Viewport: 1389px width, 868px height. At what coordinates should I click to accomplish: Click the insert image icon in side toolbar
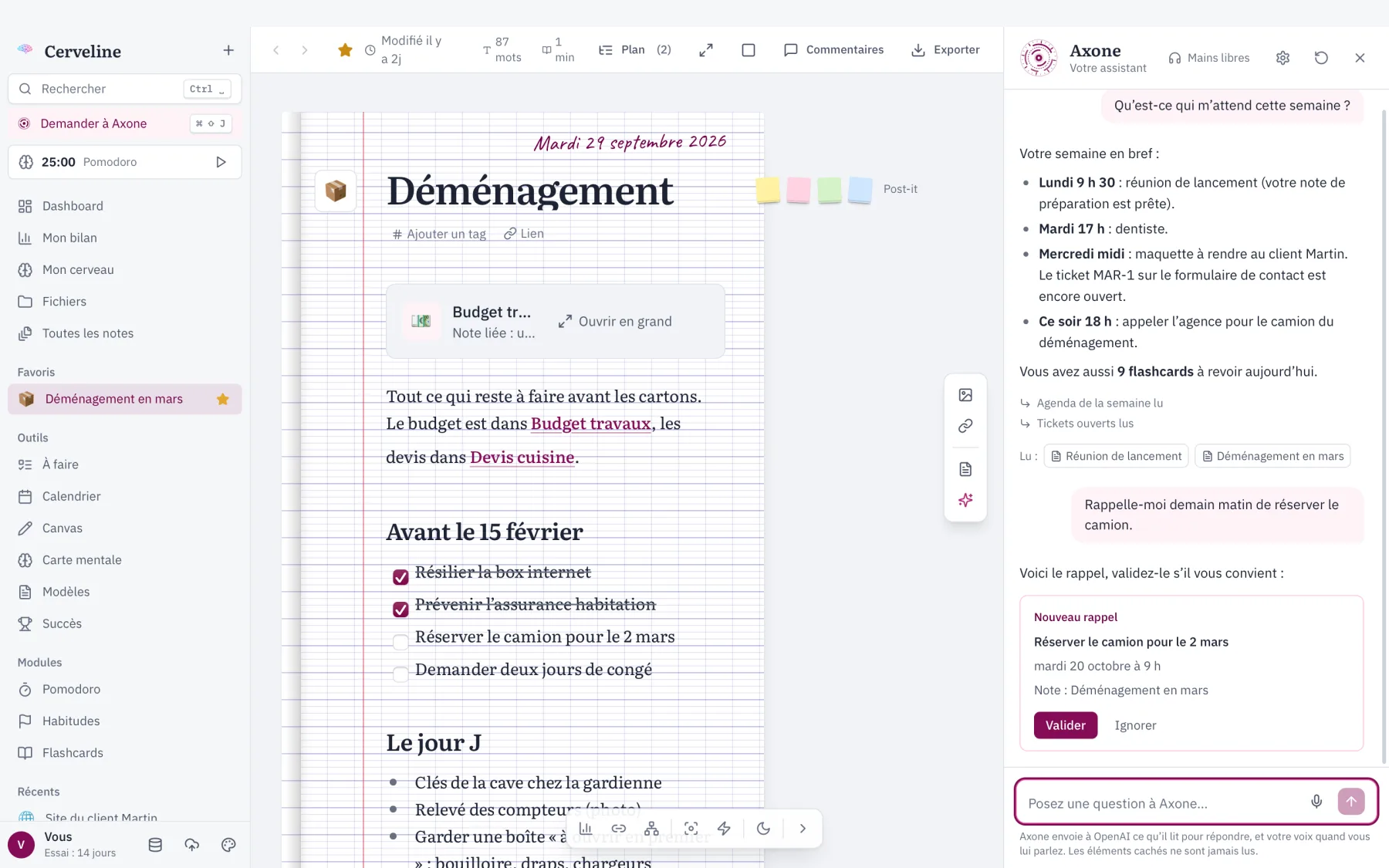pos(965,395)
